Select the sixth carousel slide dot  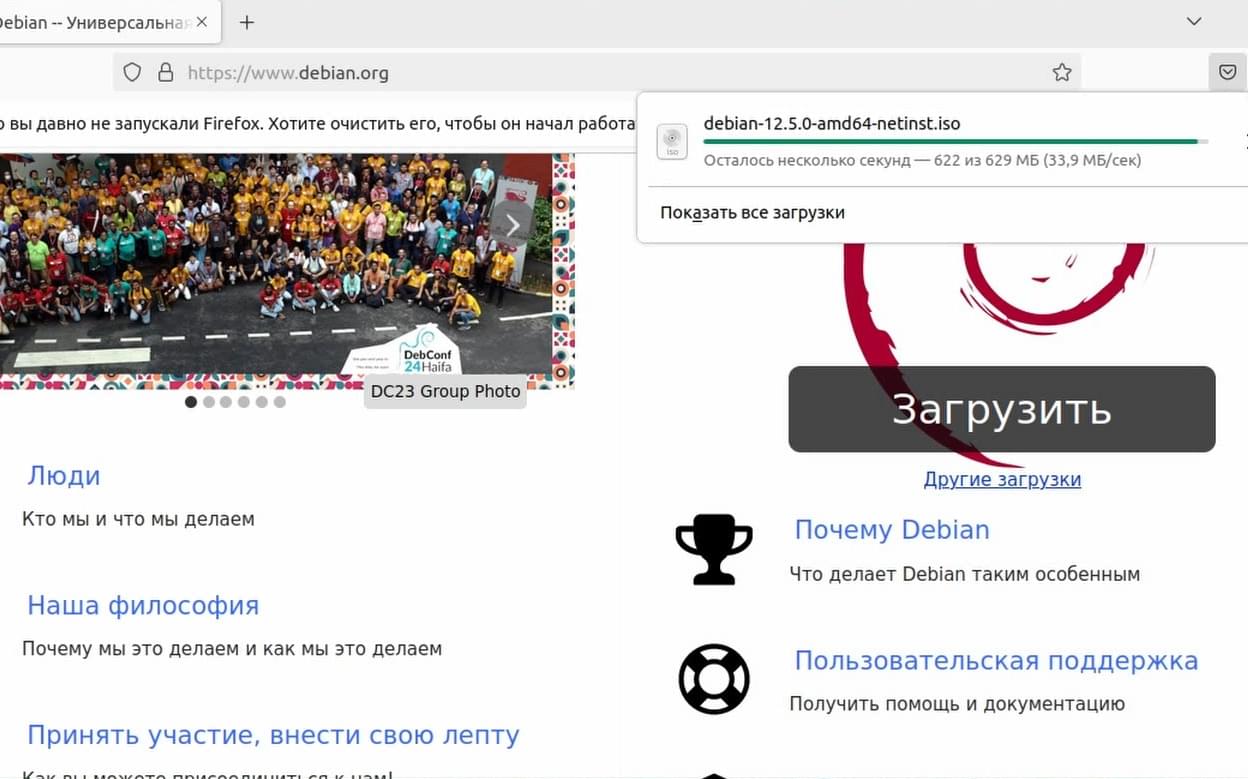point(280,402)
